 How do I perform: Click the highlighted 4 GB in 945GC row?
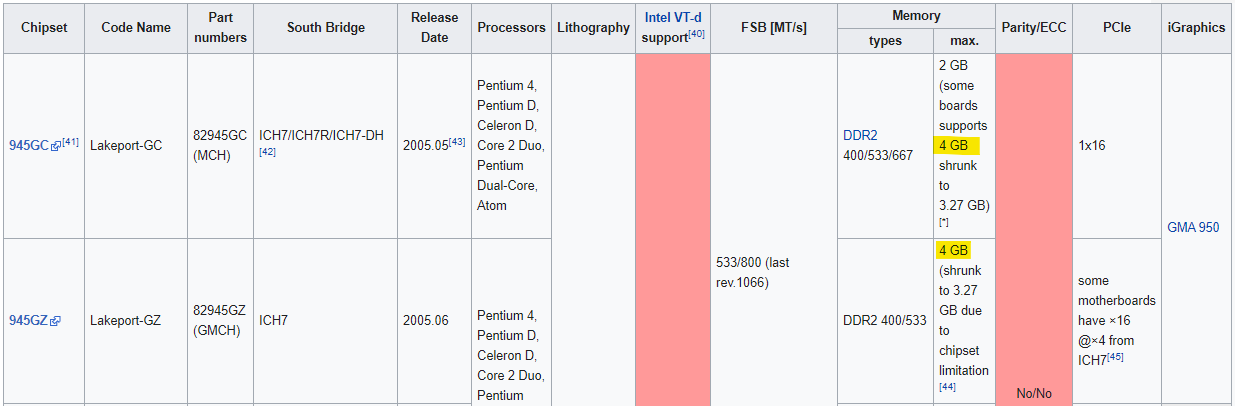[x=957, y=145]
